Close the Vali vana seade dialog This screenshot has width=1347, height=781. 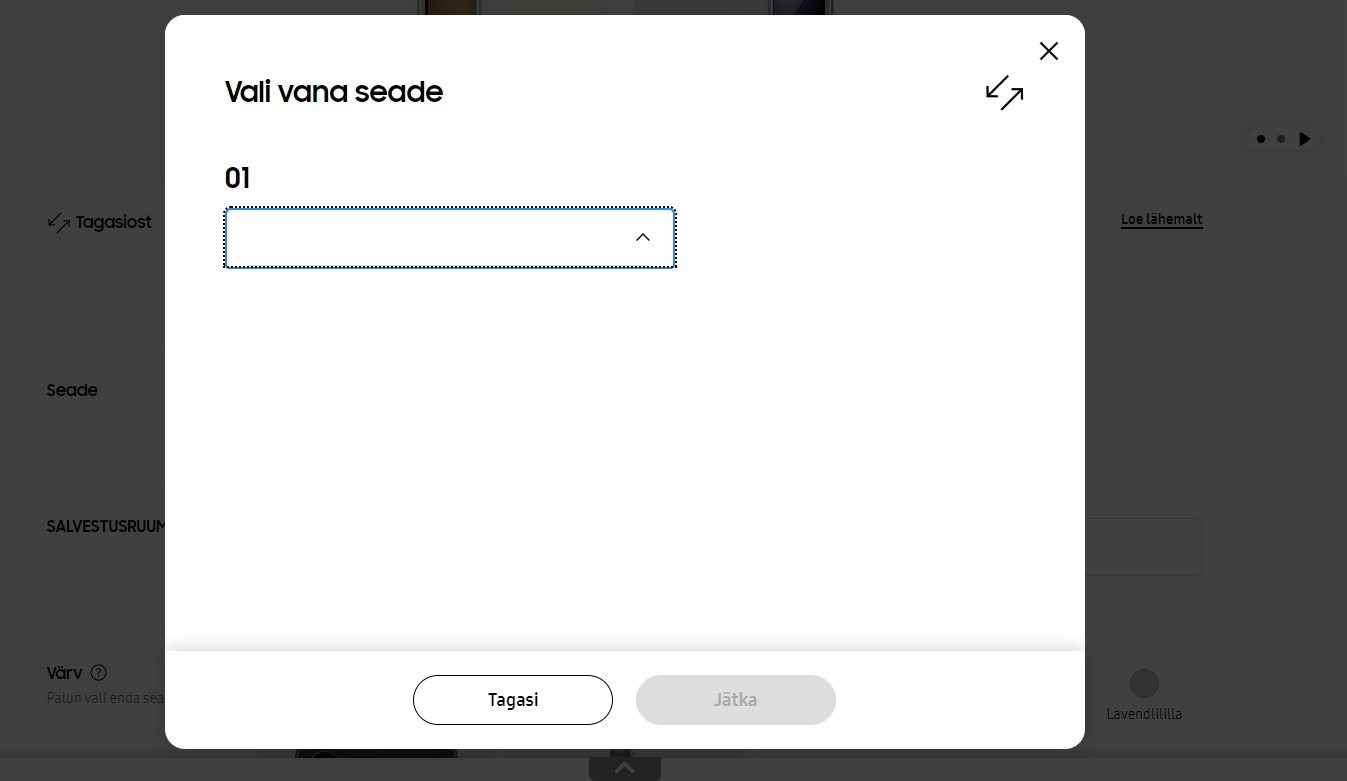(x=1048, y=51)
